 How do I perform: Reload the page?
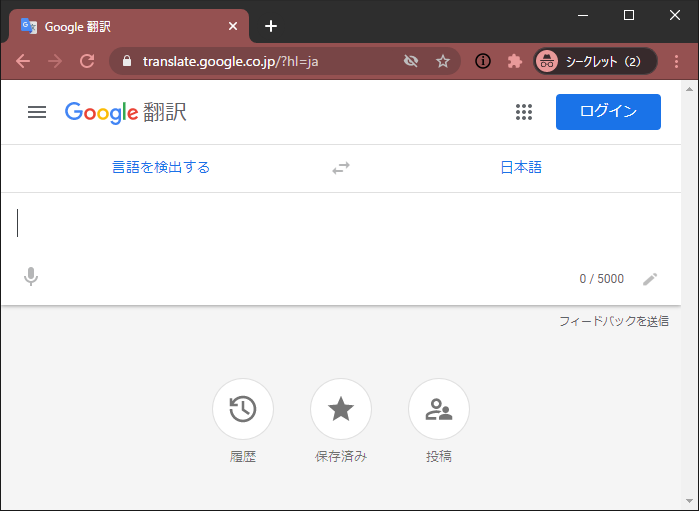tap(87, 61)
